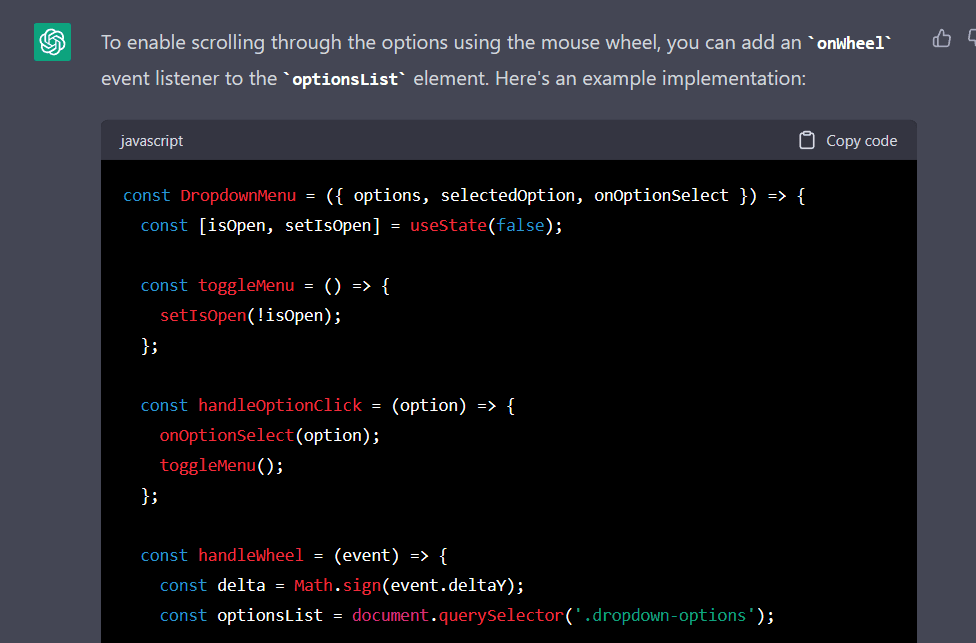
Task: Click the javascript language label
Action: 151,141
